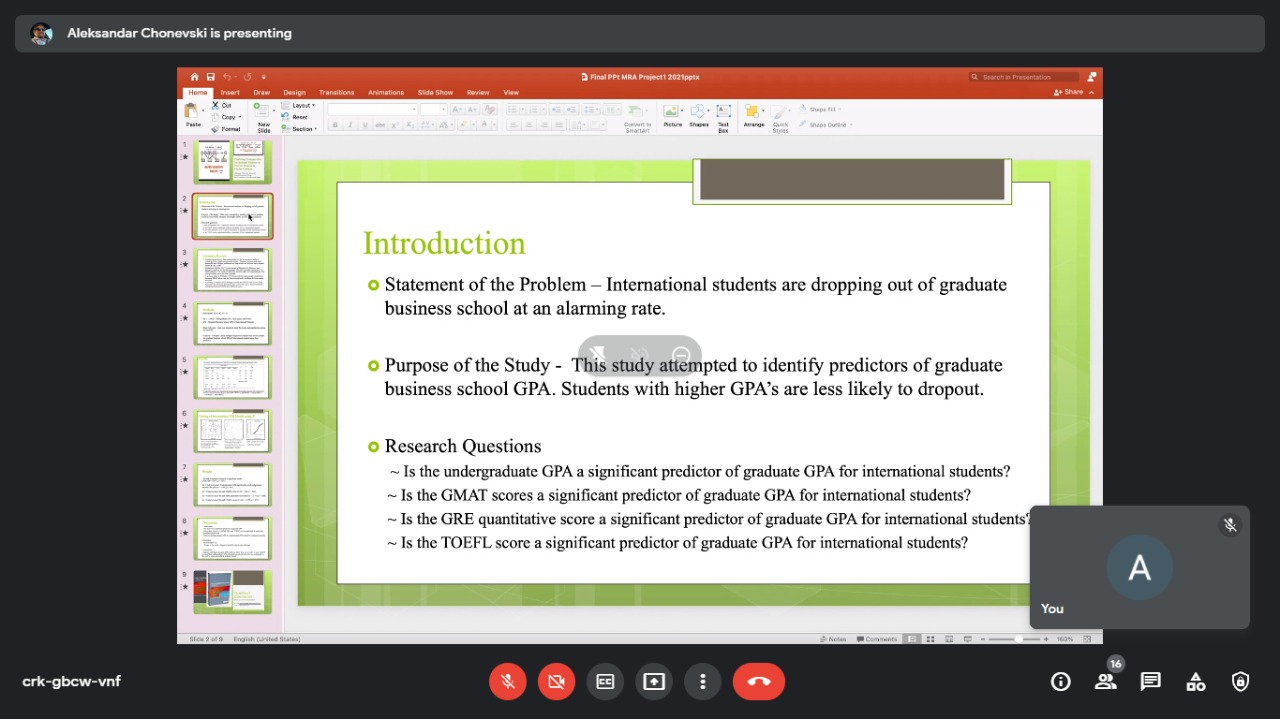Open the font size dropdown
The height and width of the screenshot is (719, 1280).
coord(443,109)
